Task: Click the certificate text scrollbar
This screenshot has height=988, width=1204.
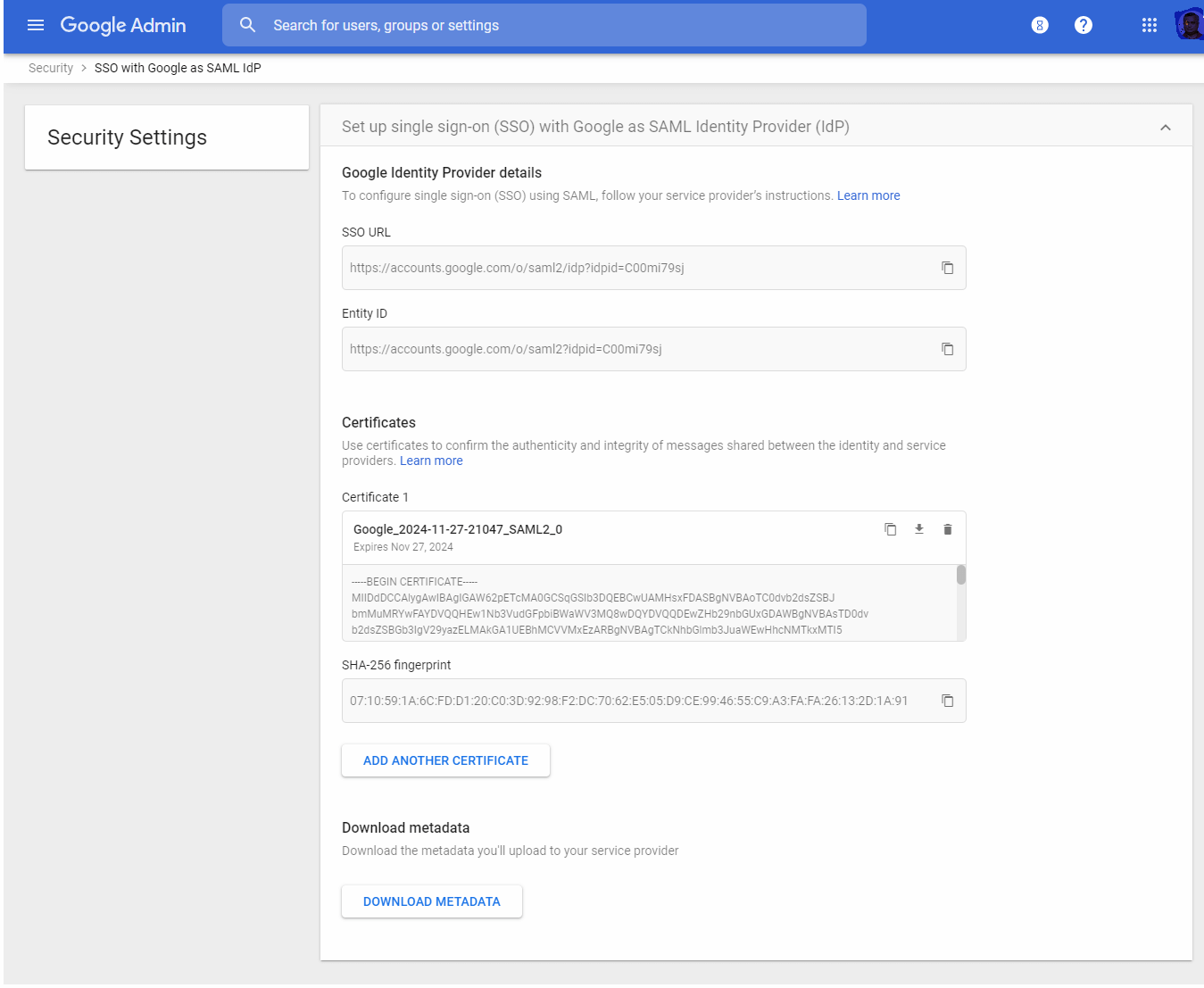Action: coord(961,575)
